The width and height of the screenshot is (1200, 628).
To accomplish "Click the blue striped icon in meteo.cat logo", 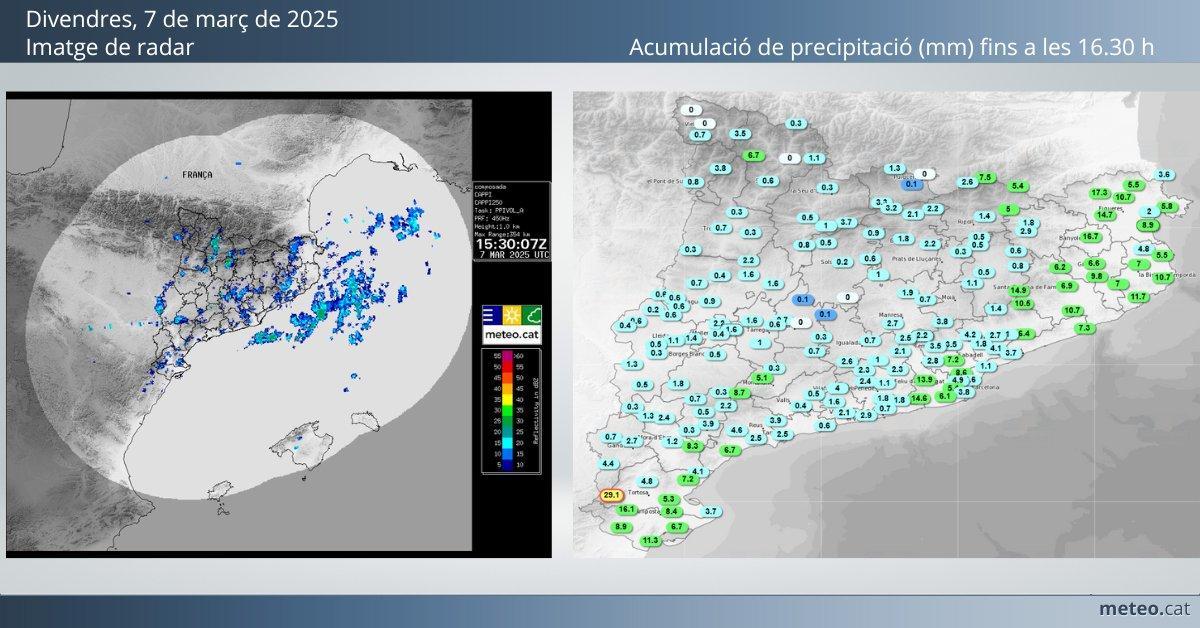I will pos(491,315).
